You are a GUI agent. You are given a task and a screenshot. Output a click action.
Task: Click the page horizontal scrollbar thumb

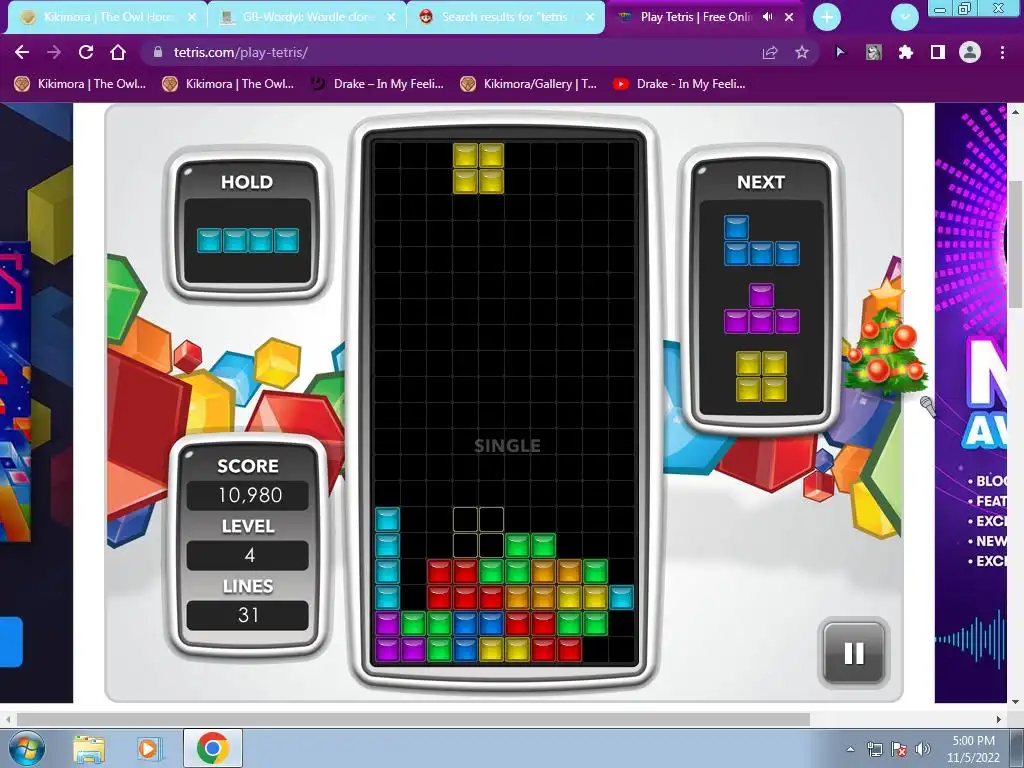point(413,719)
